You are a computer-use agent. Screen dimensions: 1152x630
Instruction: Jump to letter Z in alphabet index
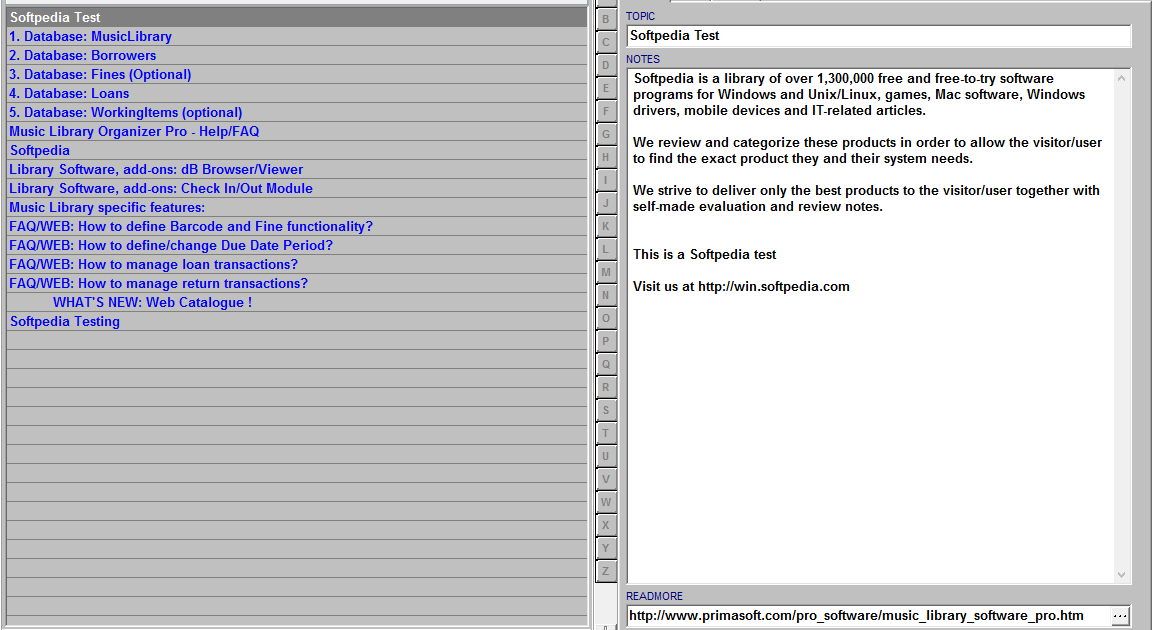pos(606,571)
